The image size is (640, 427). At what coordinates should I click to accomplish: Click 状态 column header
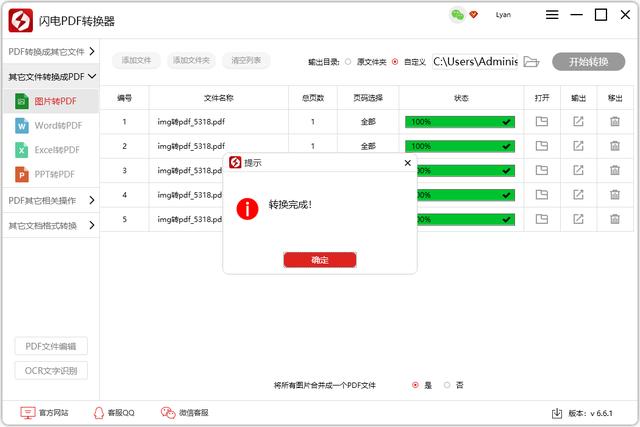(461, 98)
